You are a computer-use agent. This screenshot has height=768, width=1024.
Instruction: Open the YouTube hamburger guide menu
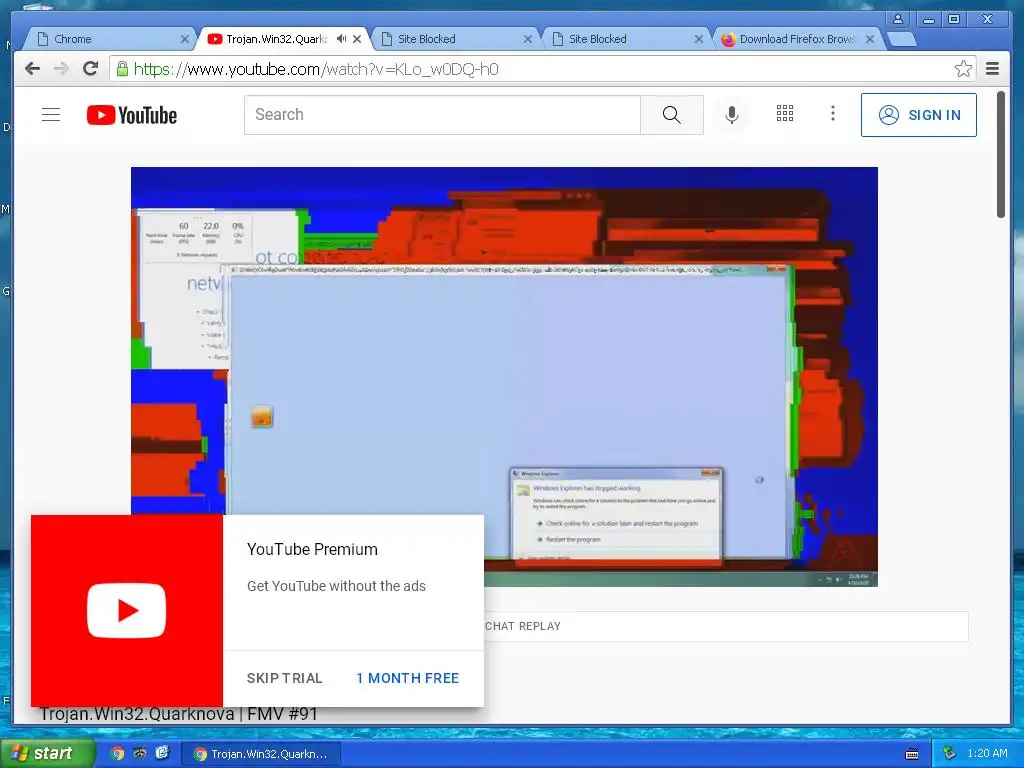51,115
